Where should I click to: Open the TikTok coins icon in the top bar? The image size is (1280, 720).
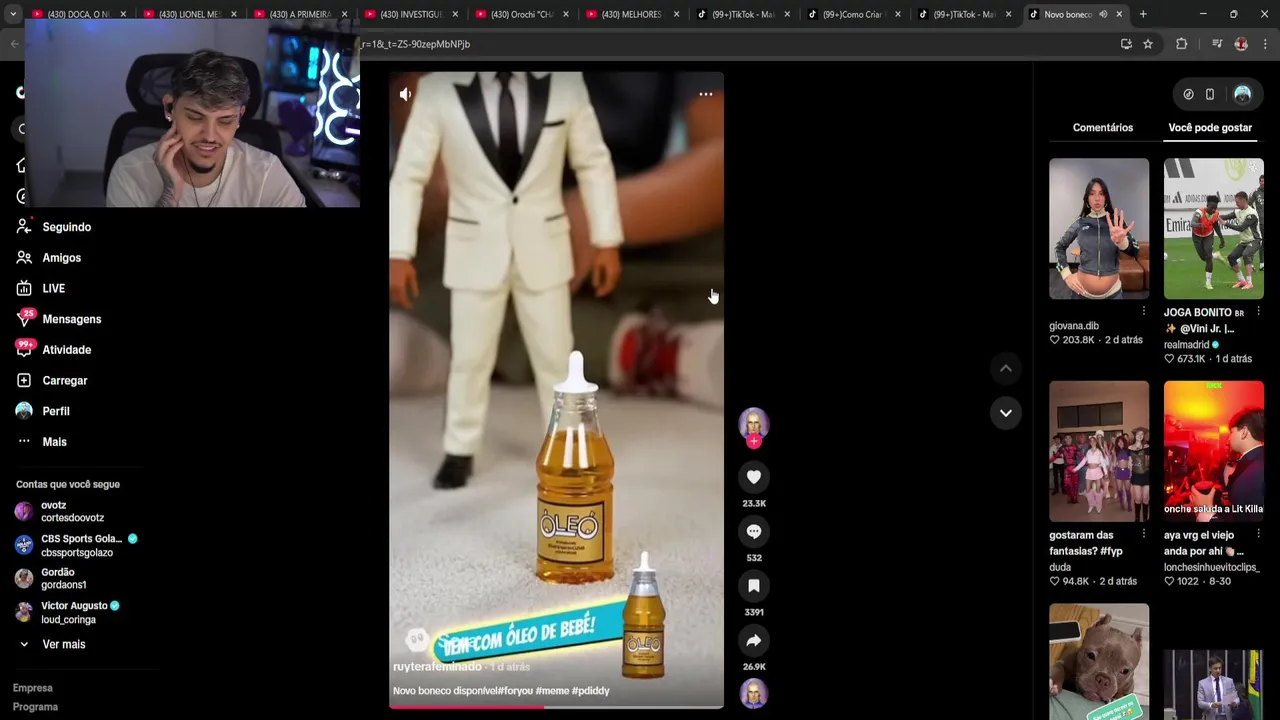[x=1188, y=94]
